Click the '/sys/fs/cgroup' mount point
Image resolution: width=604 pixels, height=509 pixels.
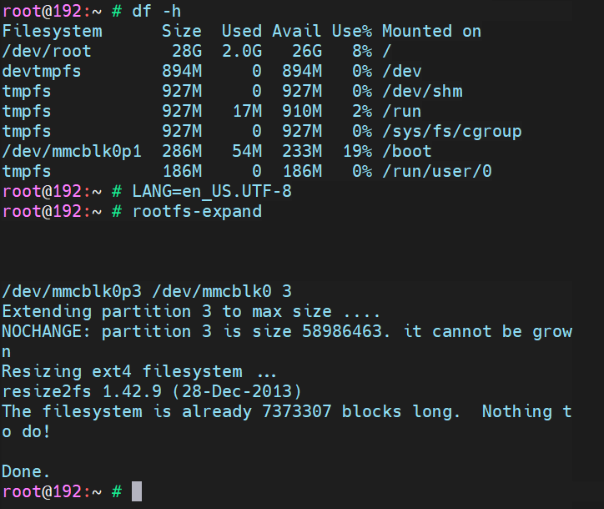[452, 131]
